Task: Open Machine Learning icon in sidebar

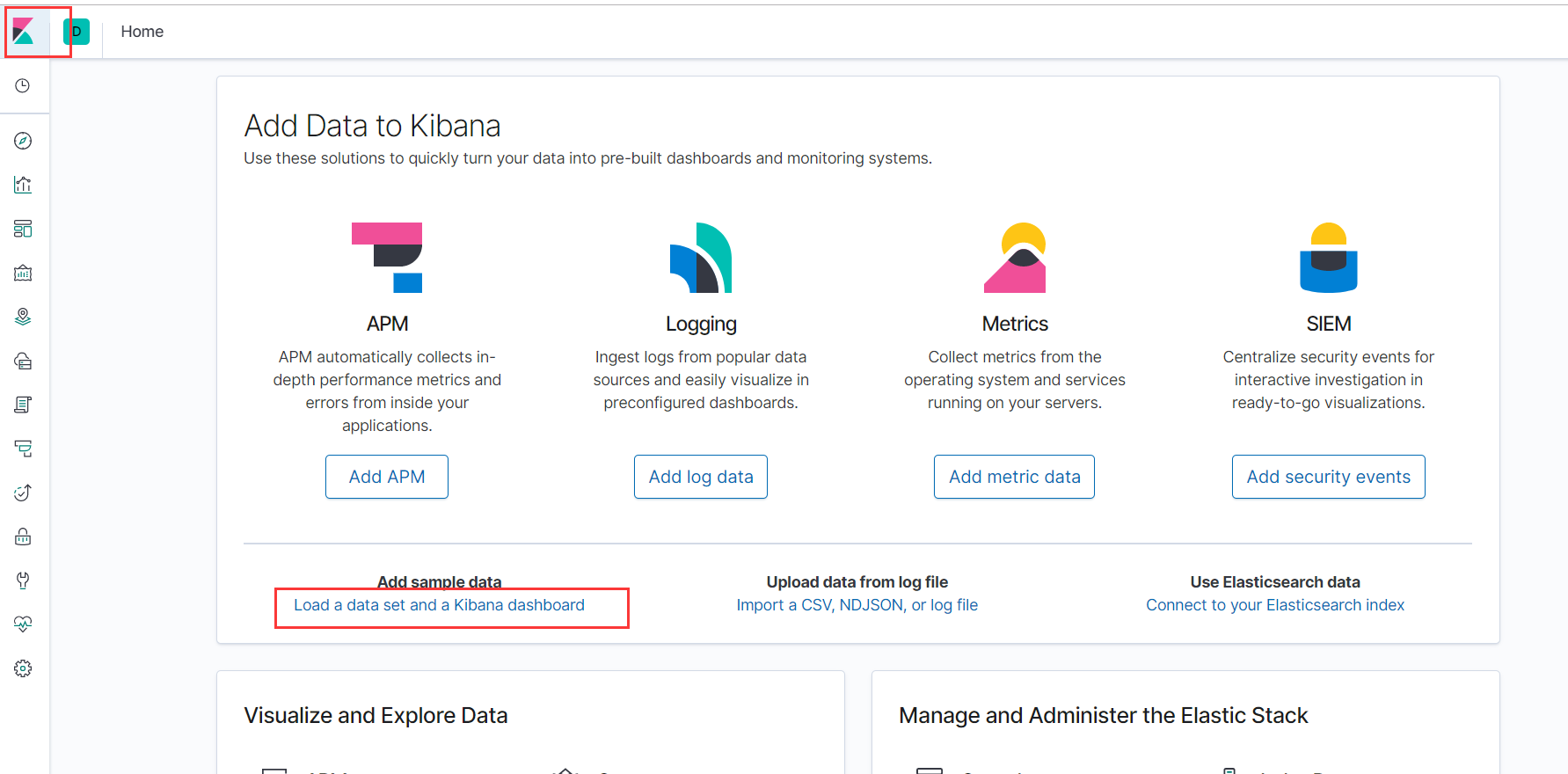Action: click(23, 361)
